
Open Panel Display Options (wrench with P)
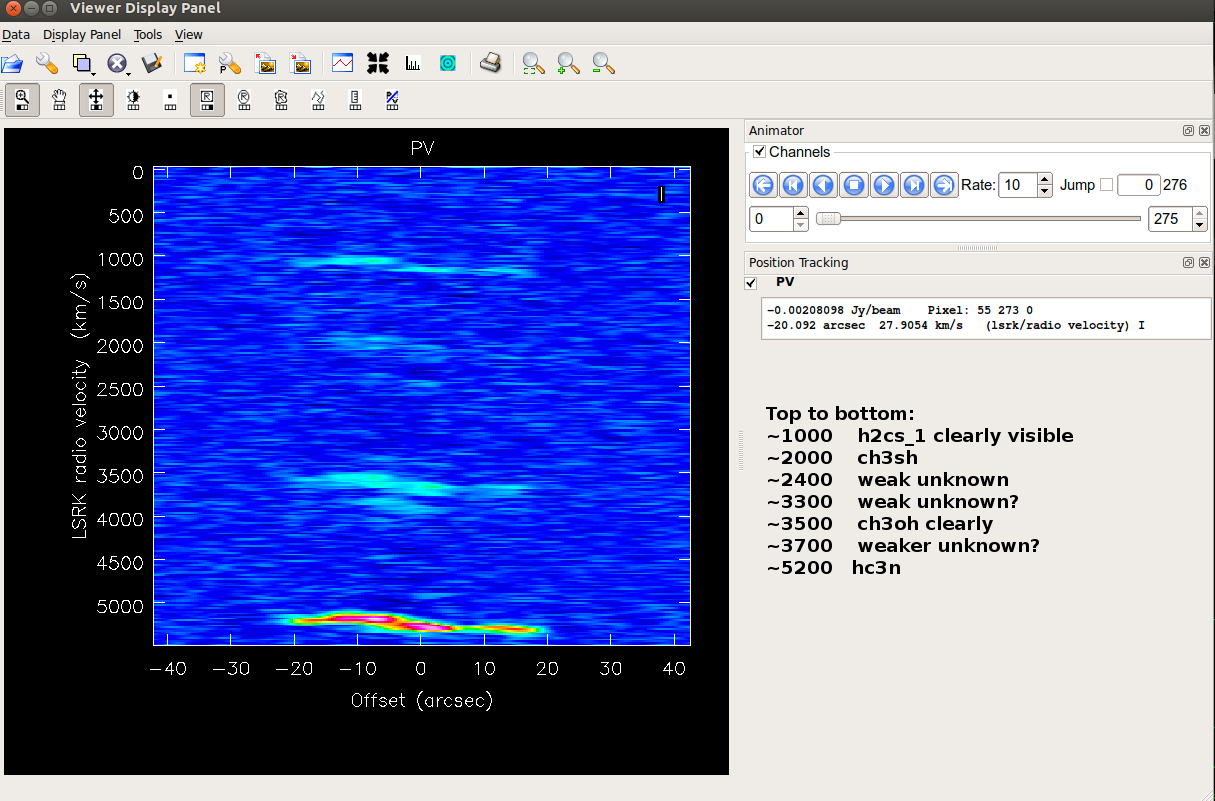pos(229,64)
